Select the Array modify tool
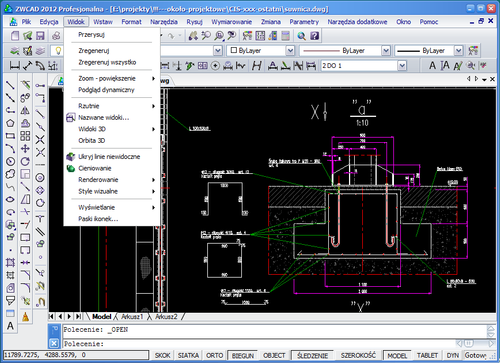 pos(25,136)
